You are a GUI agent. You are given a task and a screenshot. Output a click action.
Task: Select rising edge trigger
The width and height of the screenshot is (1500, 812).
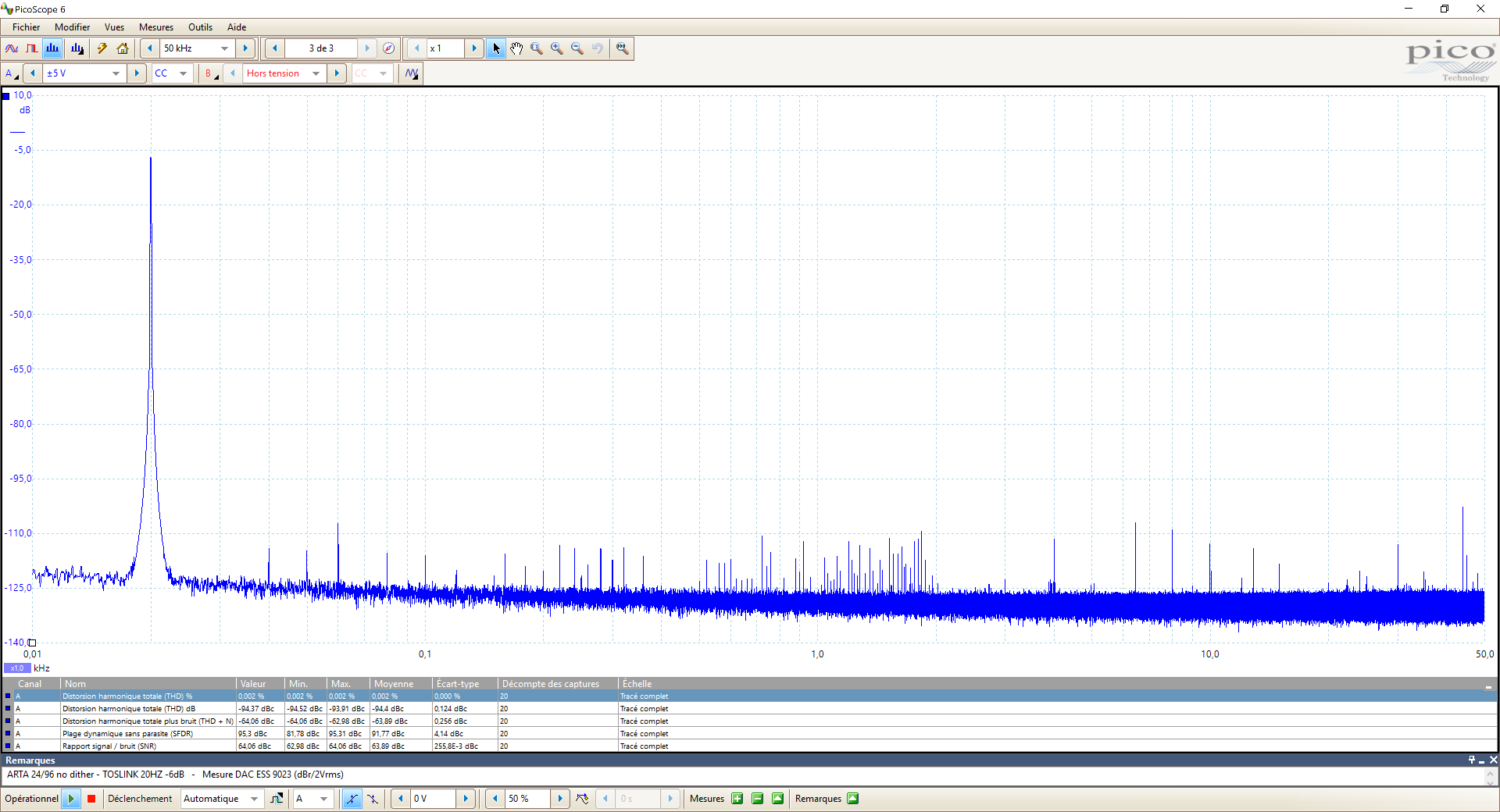click(x=352, y=799)
